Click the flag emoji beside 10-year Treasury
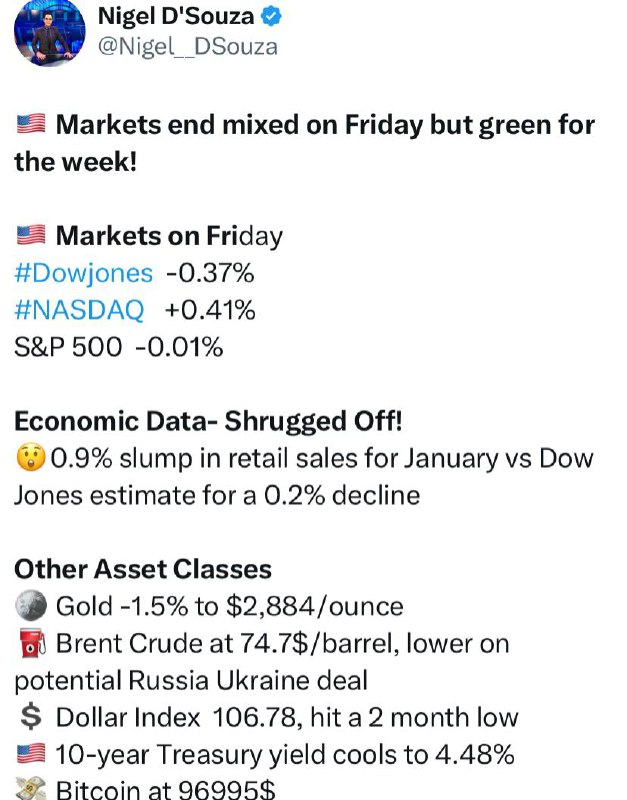This screenshot has height=800, width=627. tap(31, 754)
